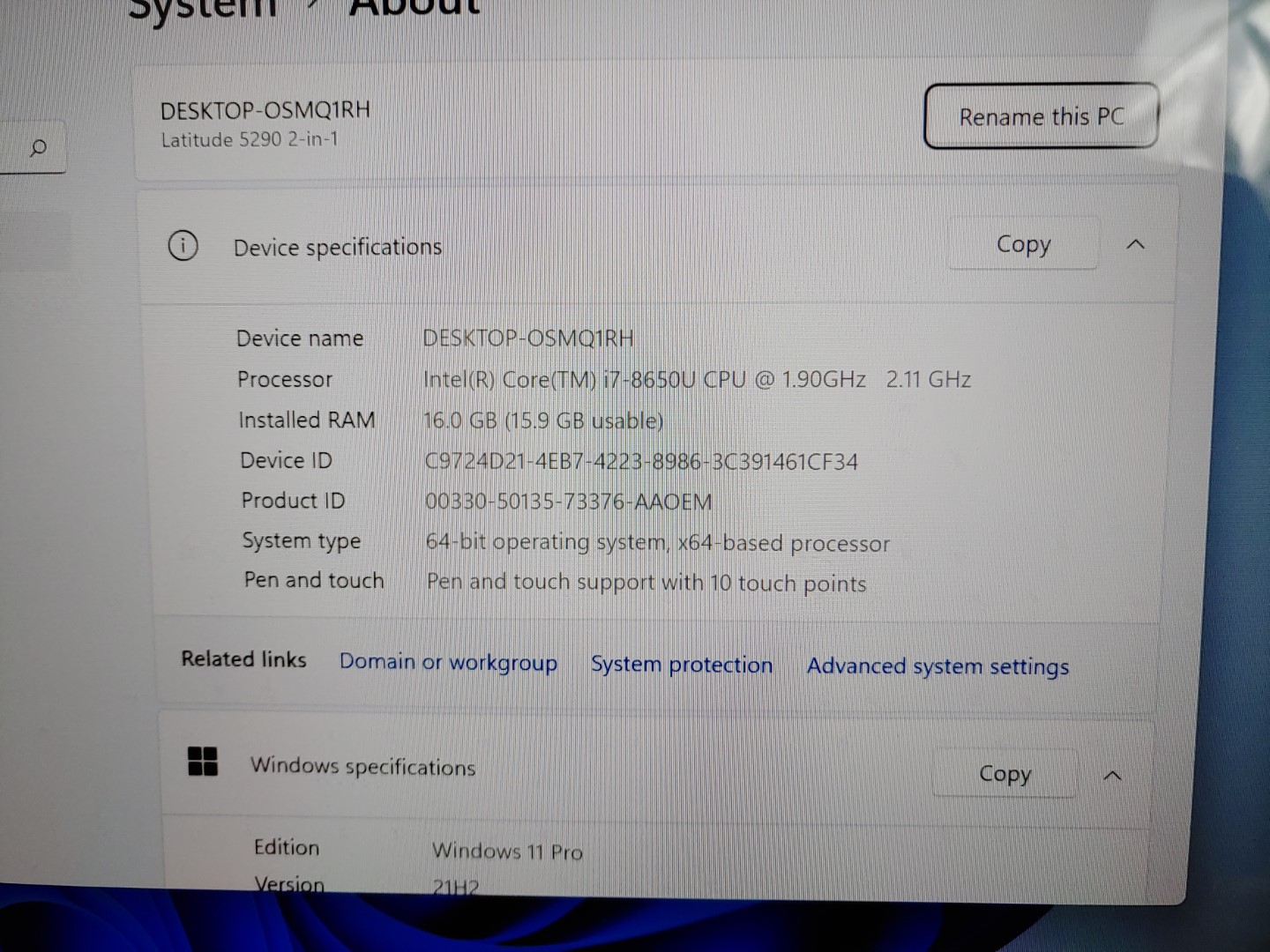Open System protection link
The width and height of the screenshot is (1270, 952).
coord(682,664)
